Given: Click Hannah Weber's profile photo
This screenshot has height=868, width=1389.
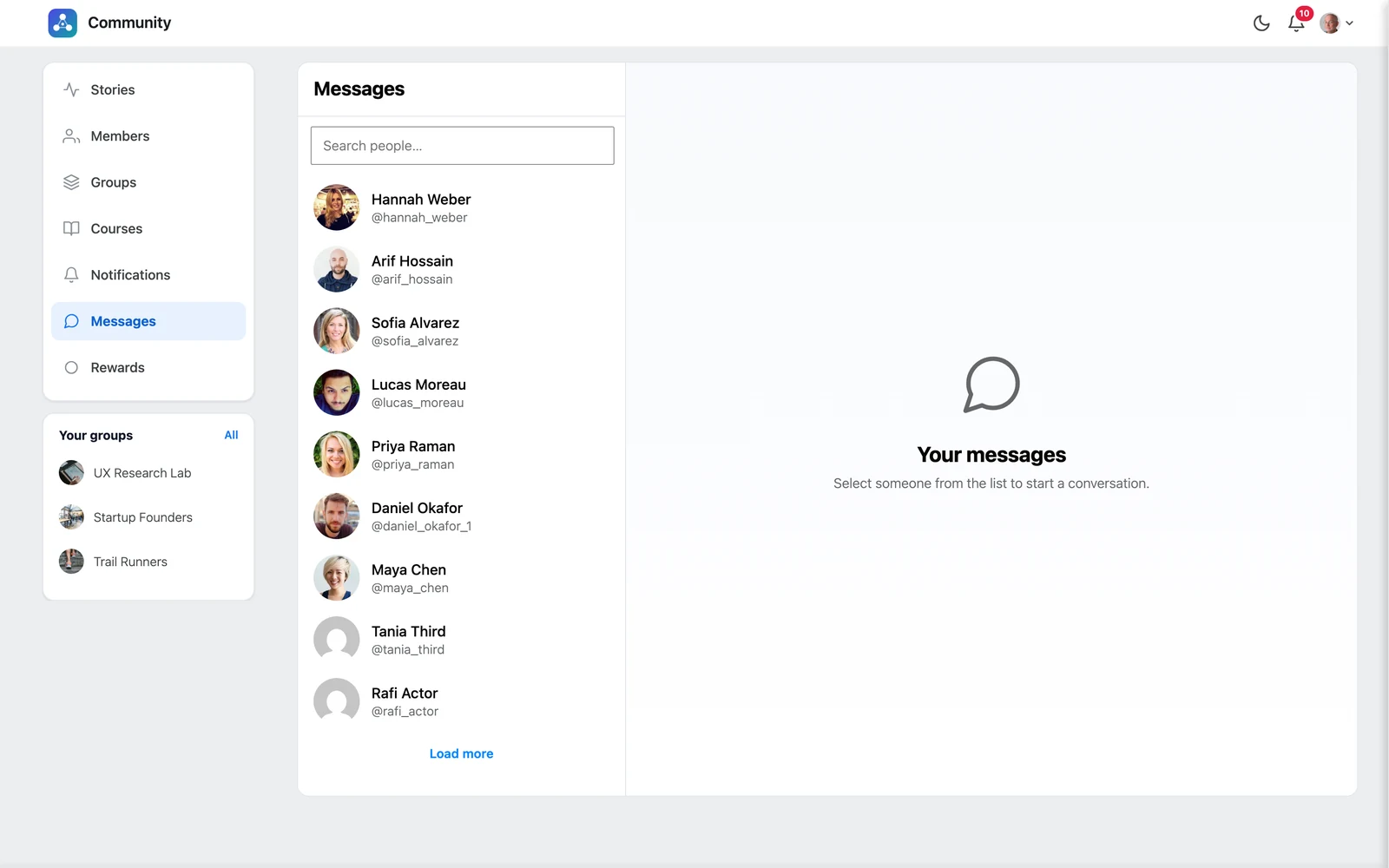Looking at the screenshot, I should coord(337,207).
